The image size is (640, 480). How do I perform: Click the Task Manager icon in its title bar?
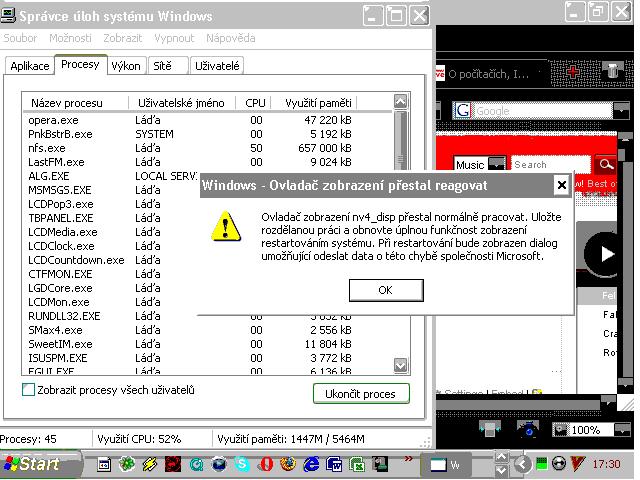tap(8, 16)
